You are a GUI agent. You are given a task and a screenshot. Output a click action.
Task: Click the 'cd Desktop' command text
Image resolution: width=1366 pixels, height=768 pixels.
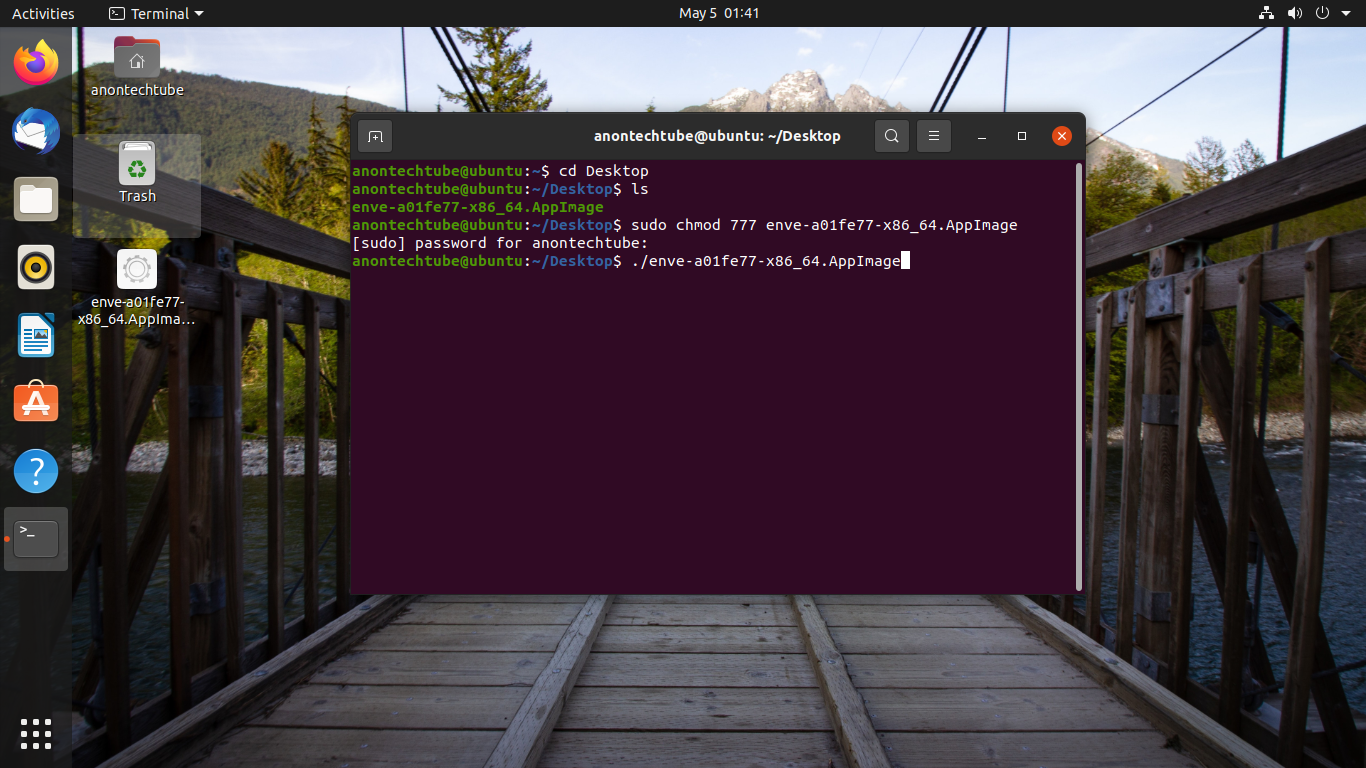click(604, 171)
